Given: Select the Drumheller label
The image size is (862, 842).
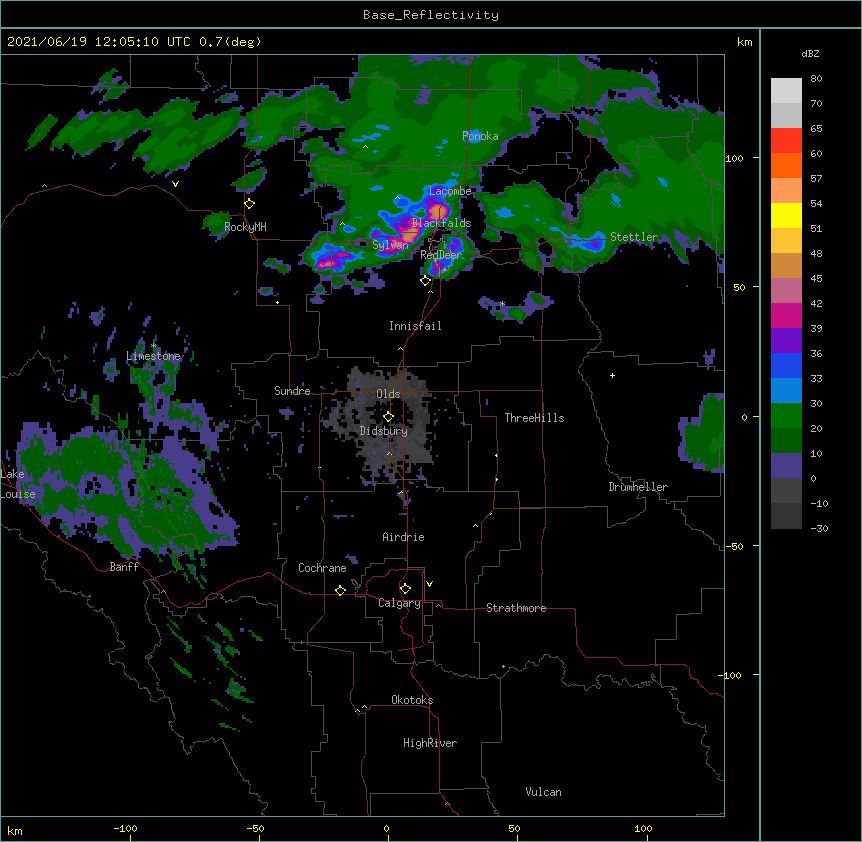Looking at the screenshot, I should click(638, 487).
